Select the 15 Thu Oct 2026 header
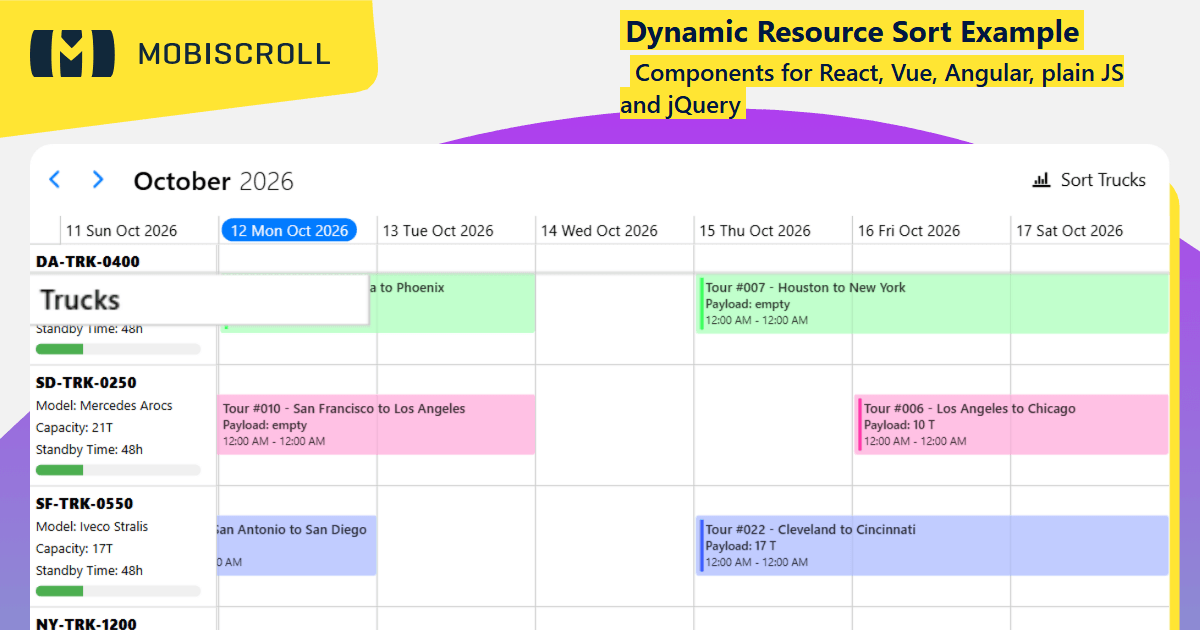This screenshot has width=1200, height=630. click(x=755, y=231)
